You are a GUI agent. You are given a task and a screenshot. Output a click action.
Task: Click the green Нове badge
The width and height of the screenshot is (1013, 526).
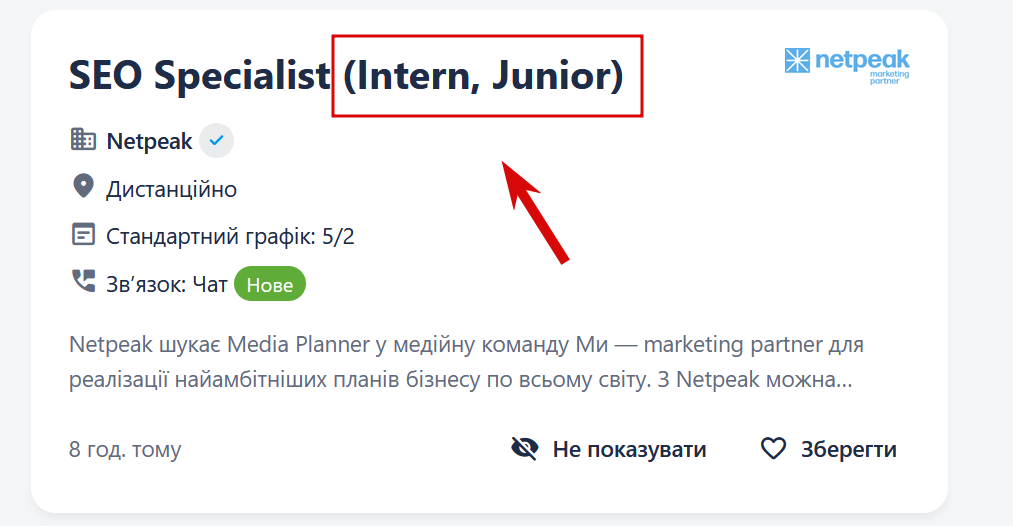(x=269, y=284)
